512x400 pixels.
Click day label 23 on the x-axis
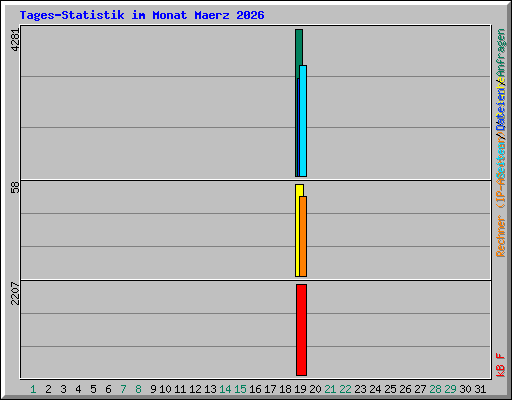[360, 389]
